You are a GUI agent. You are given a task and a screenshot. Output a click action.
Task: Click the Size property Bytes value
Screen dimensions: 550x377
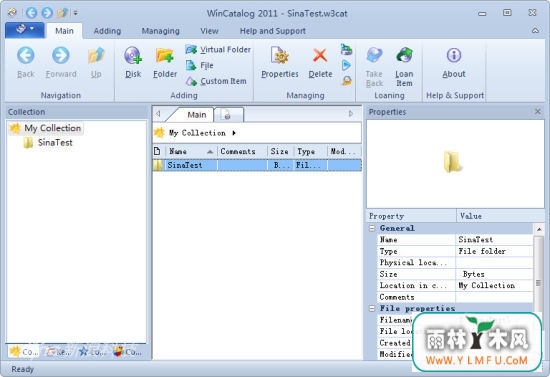(494, 274)
